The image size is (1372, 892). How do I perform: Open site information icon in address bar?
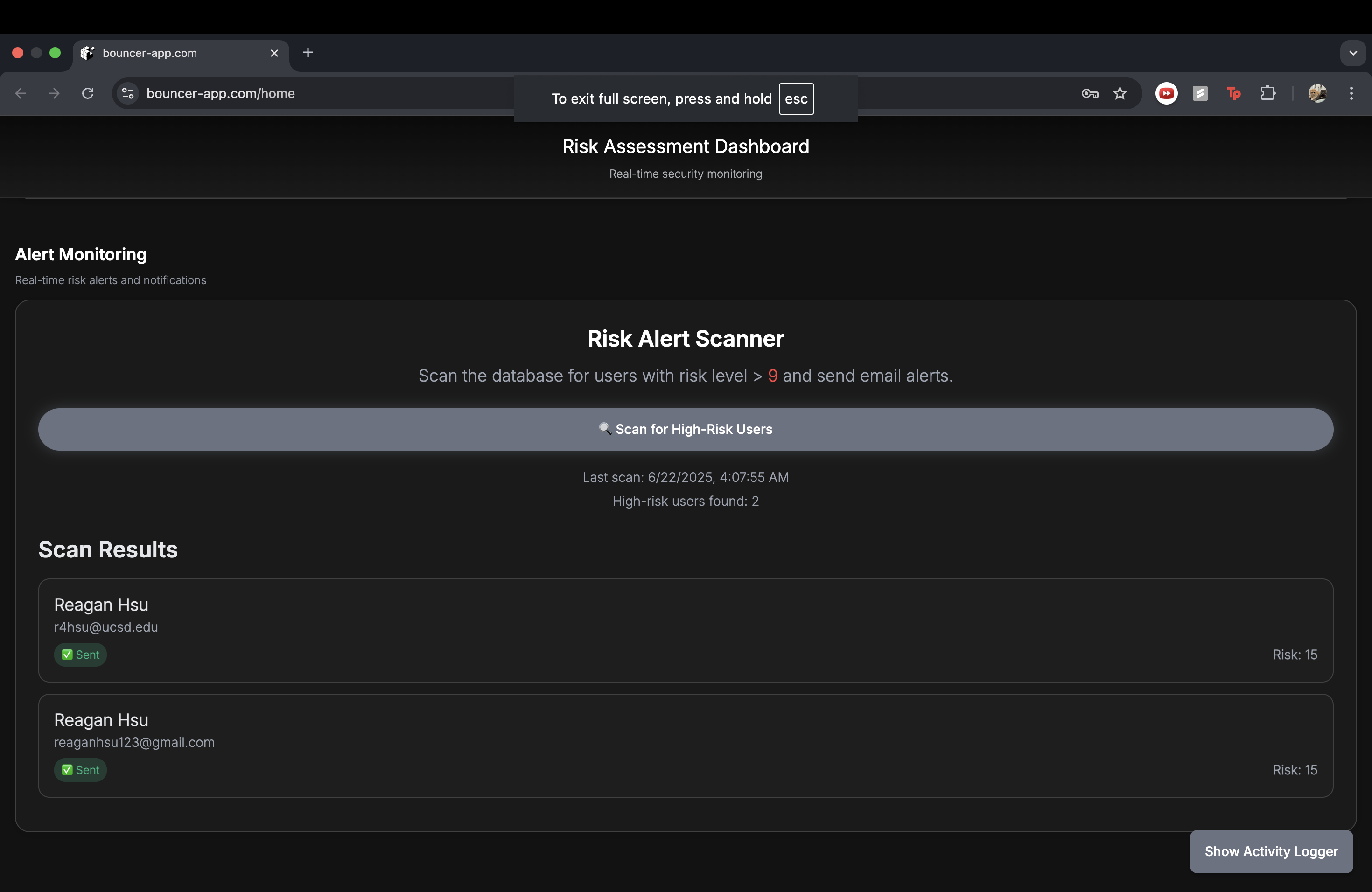click(x=128, y=93)
